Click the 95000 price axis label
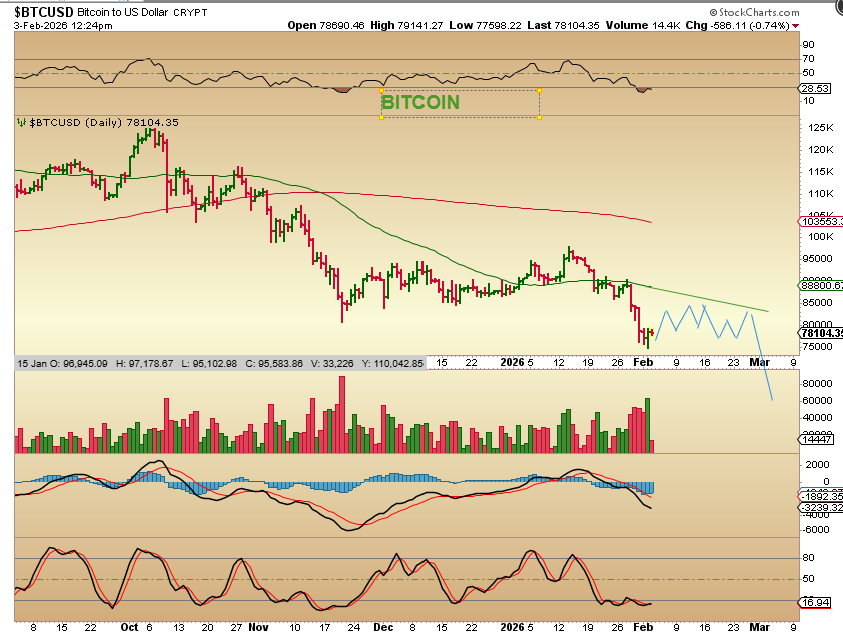This screenshot has height=633, width=843. [x=818, y=259]
